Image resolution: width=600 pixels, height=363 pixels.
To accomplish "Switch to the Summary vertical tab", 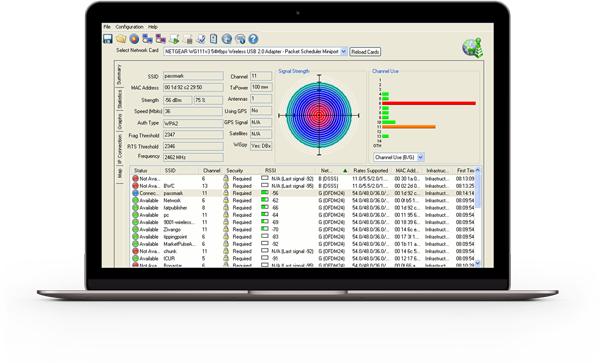I will tap(119, 75).
